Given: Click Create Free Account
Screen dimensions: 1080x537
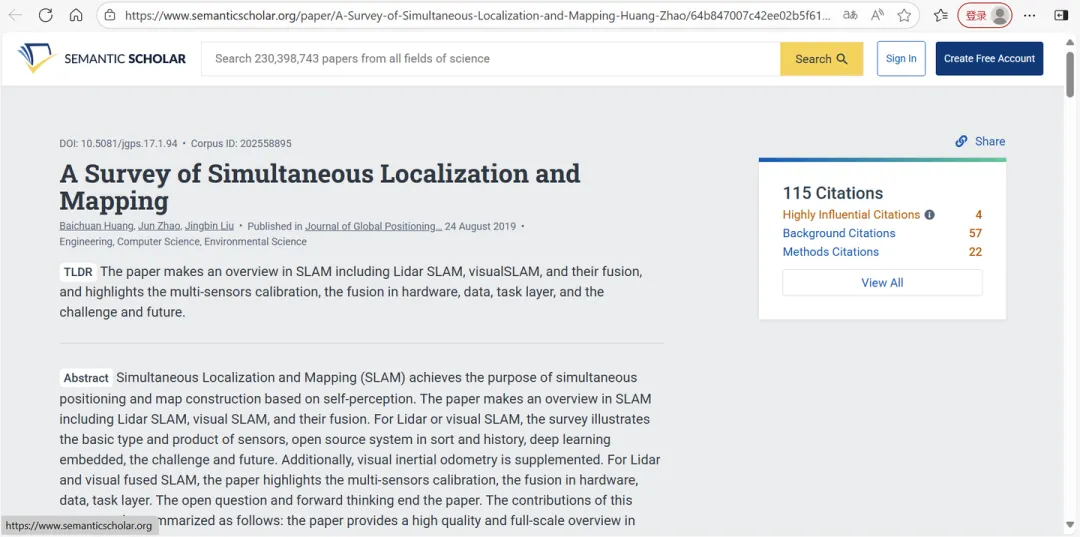Looking at the screenshot, I should pyautogui.click(x=989, y=59).
